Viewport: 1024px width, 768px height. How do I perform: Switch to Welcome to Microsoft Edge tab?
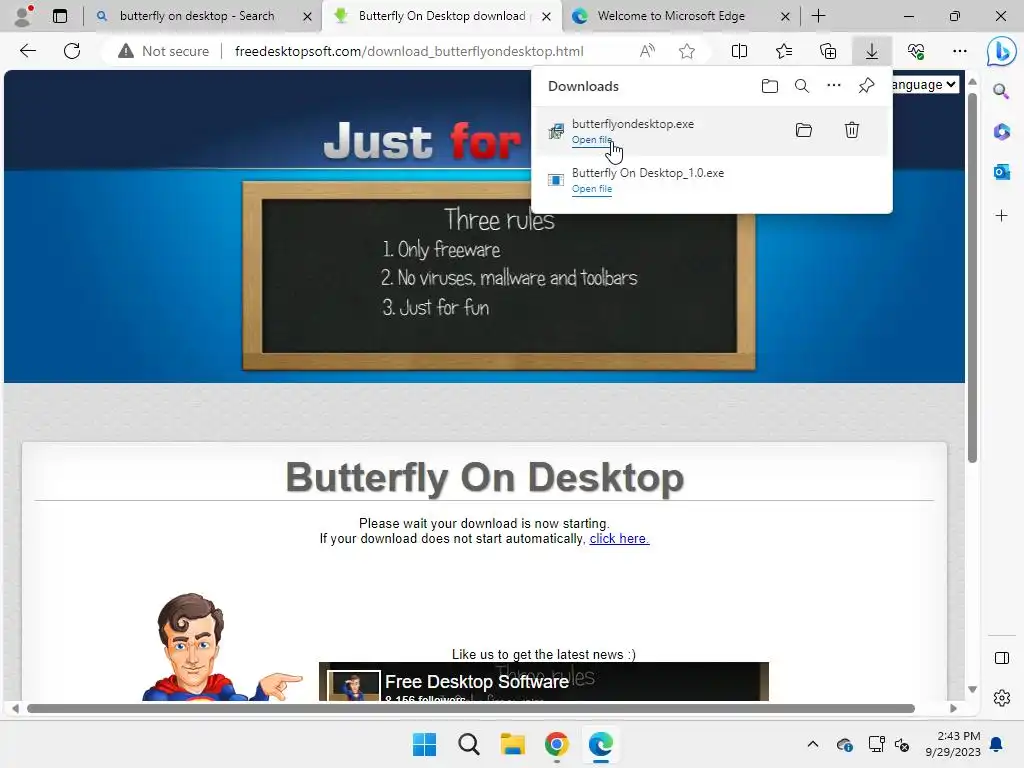coord(671,16)
